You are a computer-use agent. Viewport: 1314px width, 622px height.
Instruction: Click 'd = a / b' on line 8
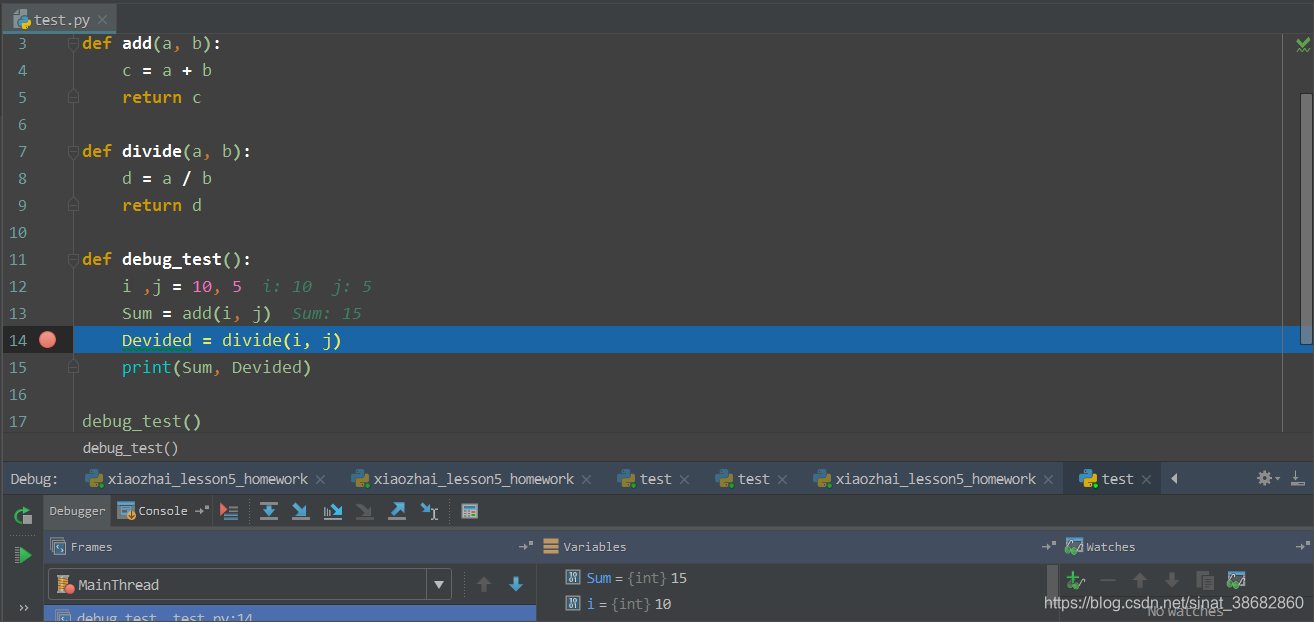(167, 178)
